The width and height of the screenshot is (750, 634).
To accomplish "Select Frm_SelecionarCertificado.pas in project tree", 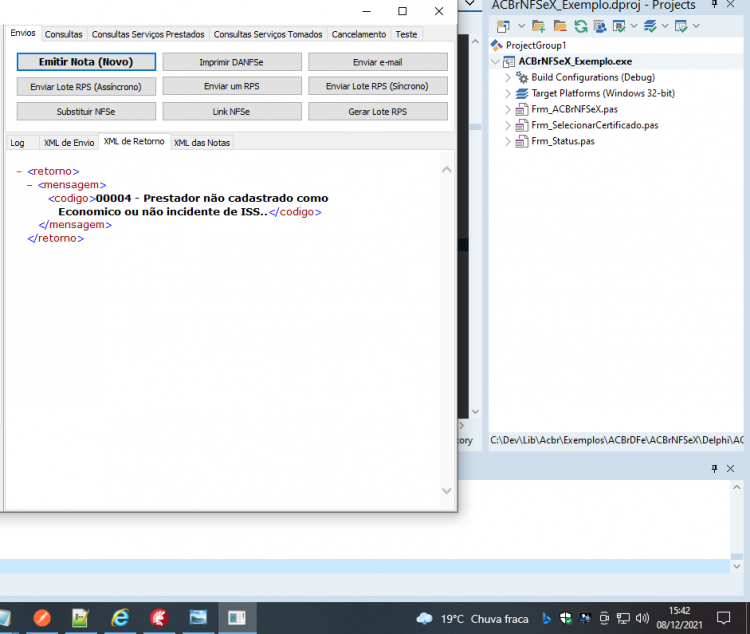I will point(595,125).
